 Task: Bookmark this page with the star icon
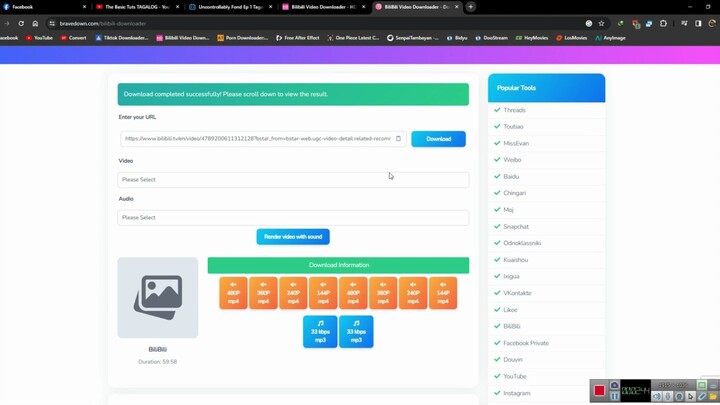point(601,23)
